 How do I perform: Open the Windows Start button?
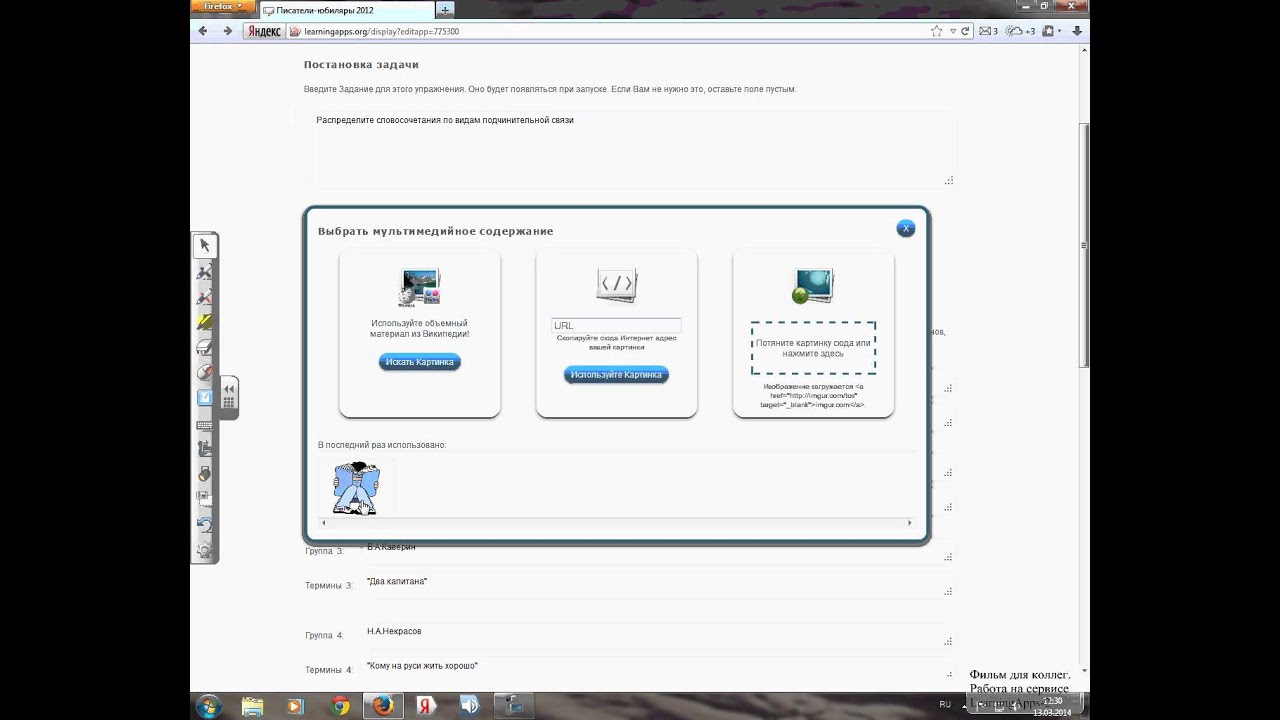209,706
